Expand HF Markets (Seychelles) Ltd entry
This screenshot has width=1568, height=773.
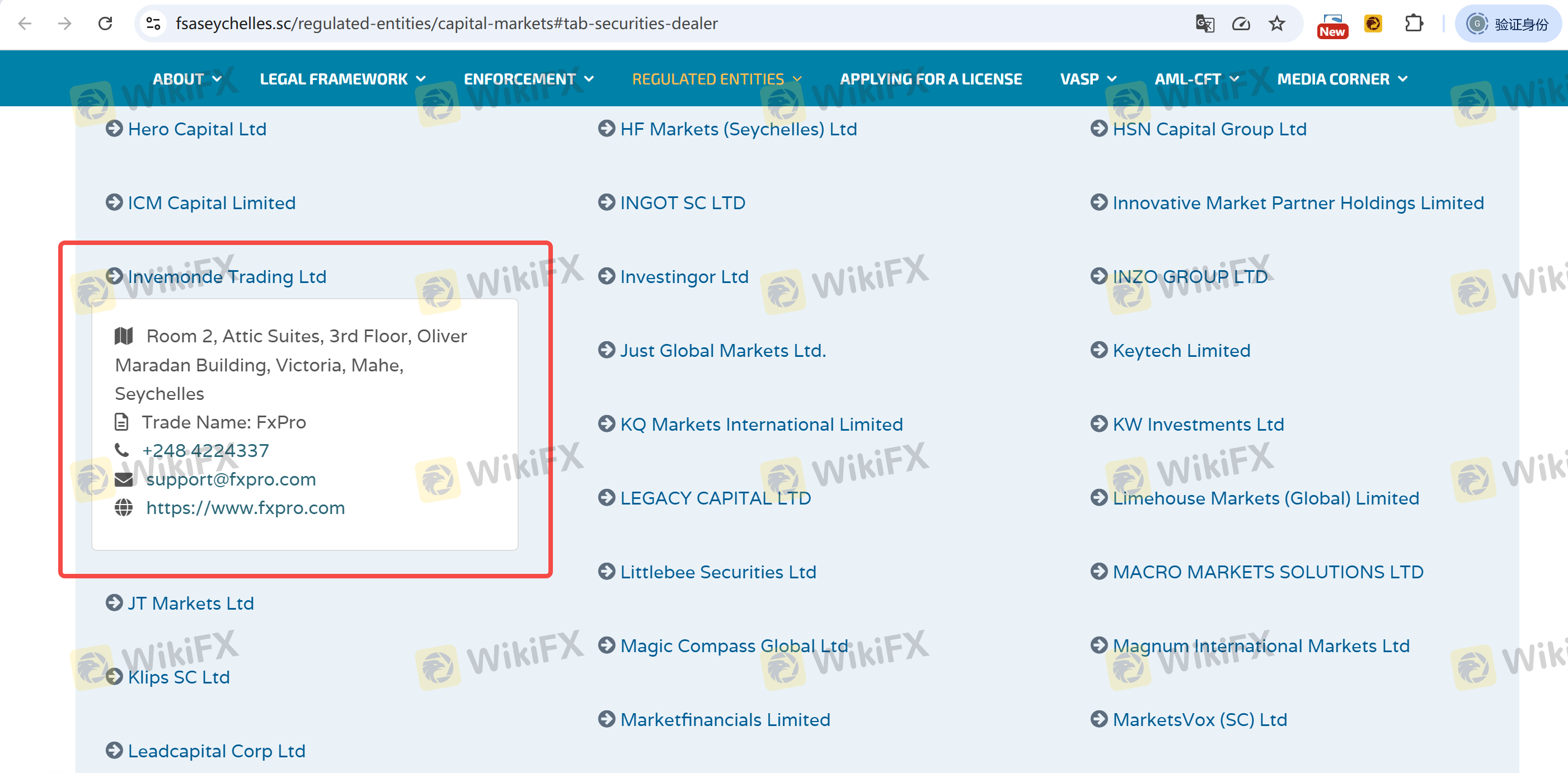738,129
